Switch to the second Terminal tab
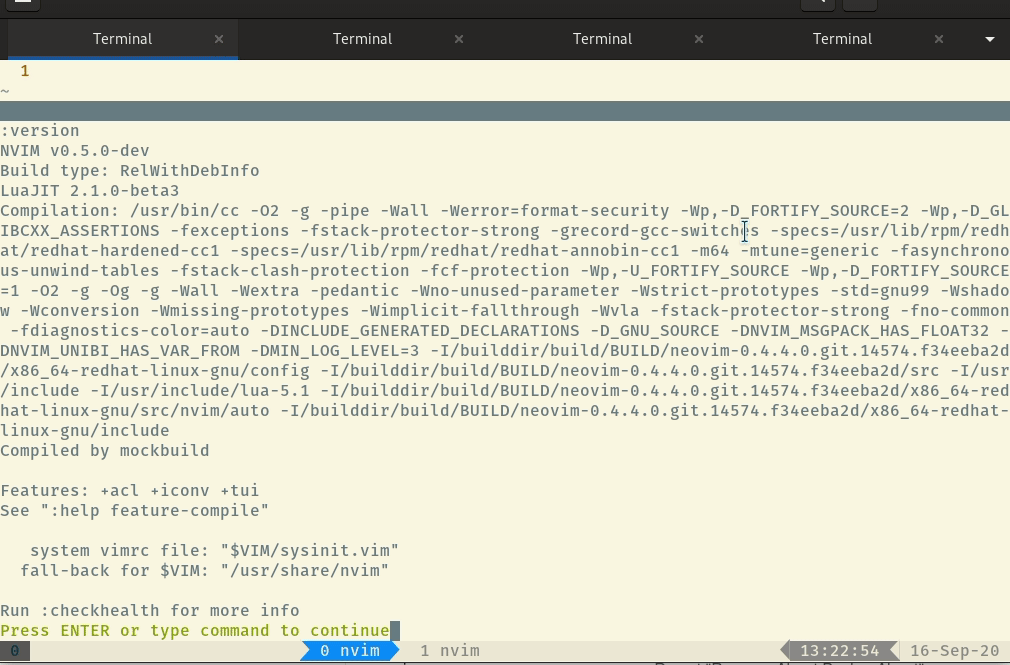Screen dimensions: 1010x665 pyautogui.click(x=362, y=39)
